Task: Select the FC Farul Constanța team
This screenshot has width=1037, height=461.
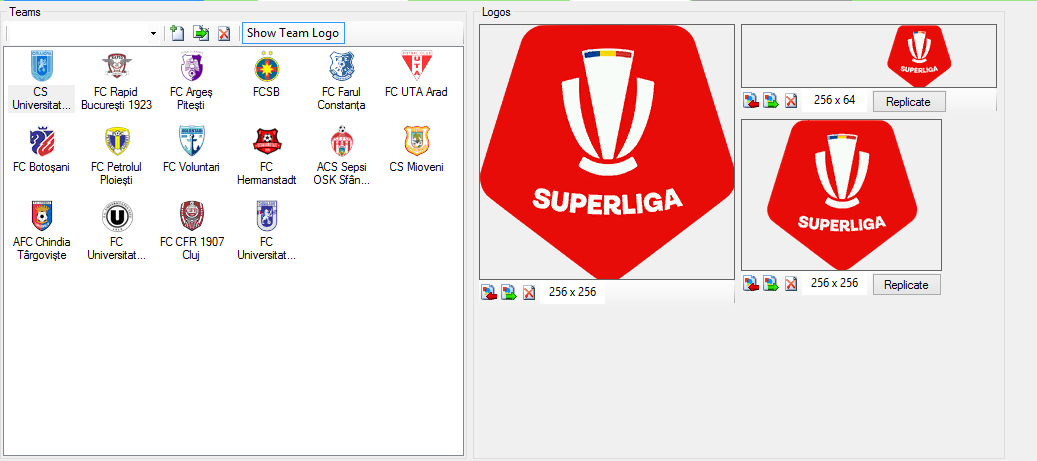Action: 343,81
